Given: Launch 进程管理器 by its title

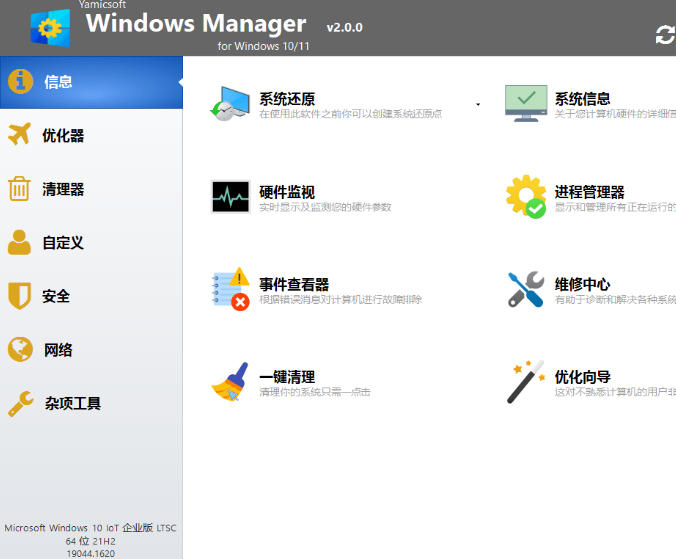Looking at the screenshot, I should pos(589,192).
